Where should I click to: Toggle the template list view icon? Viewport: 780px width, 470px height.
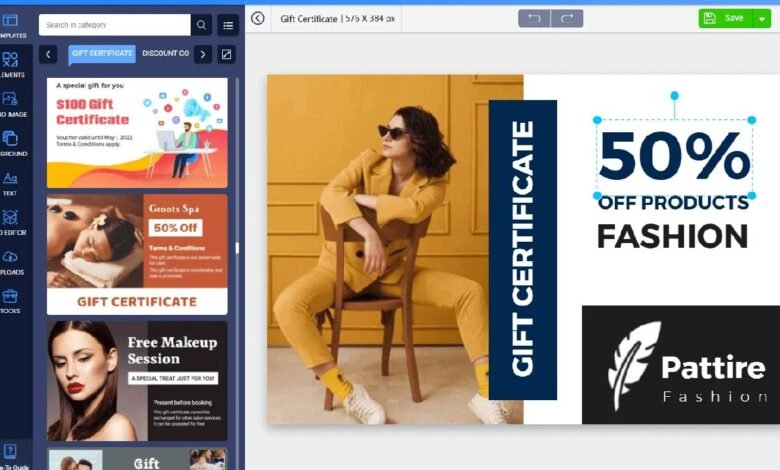[x=228, y=25]
